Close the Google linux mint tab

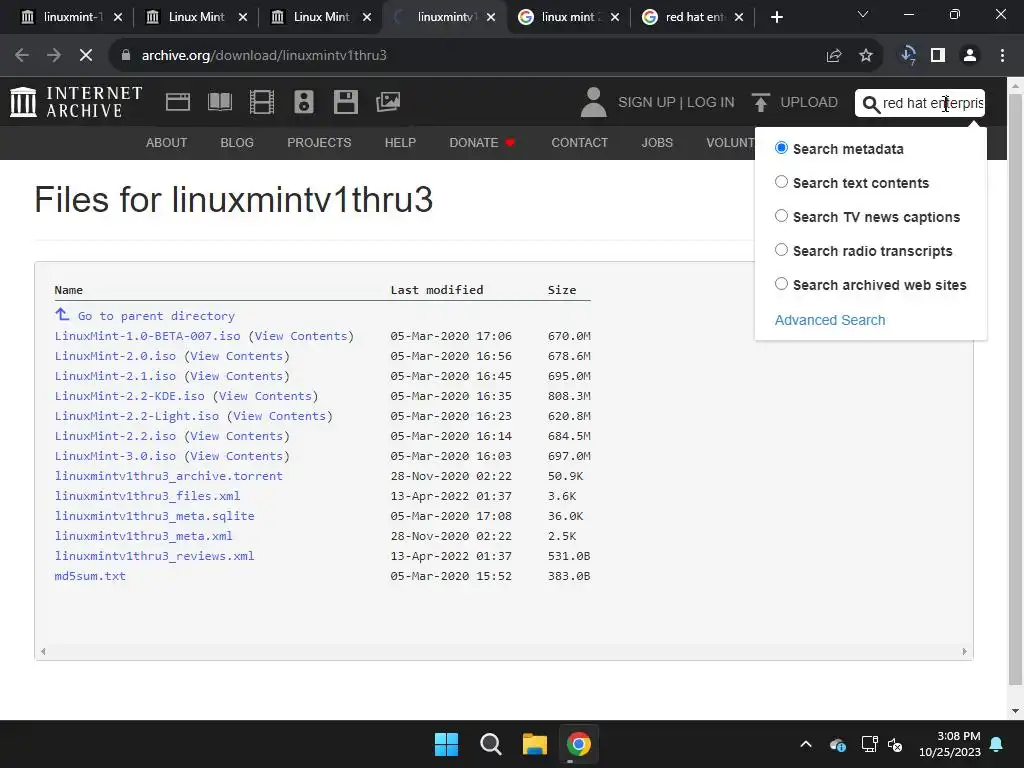coord(615,17)
